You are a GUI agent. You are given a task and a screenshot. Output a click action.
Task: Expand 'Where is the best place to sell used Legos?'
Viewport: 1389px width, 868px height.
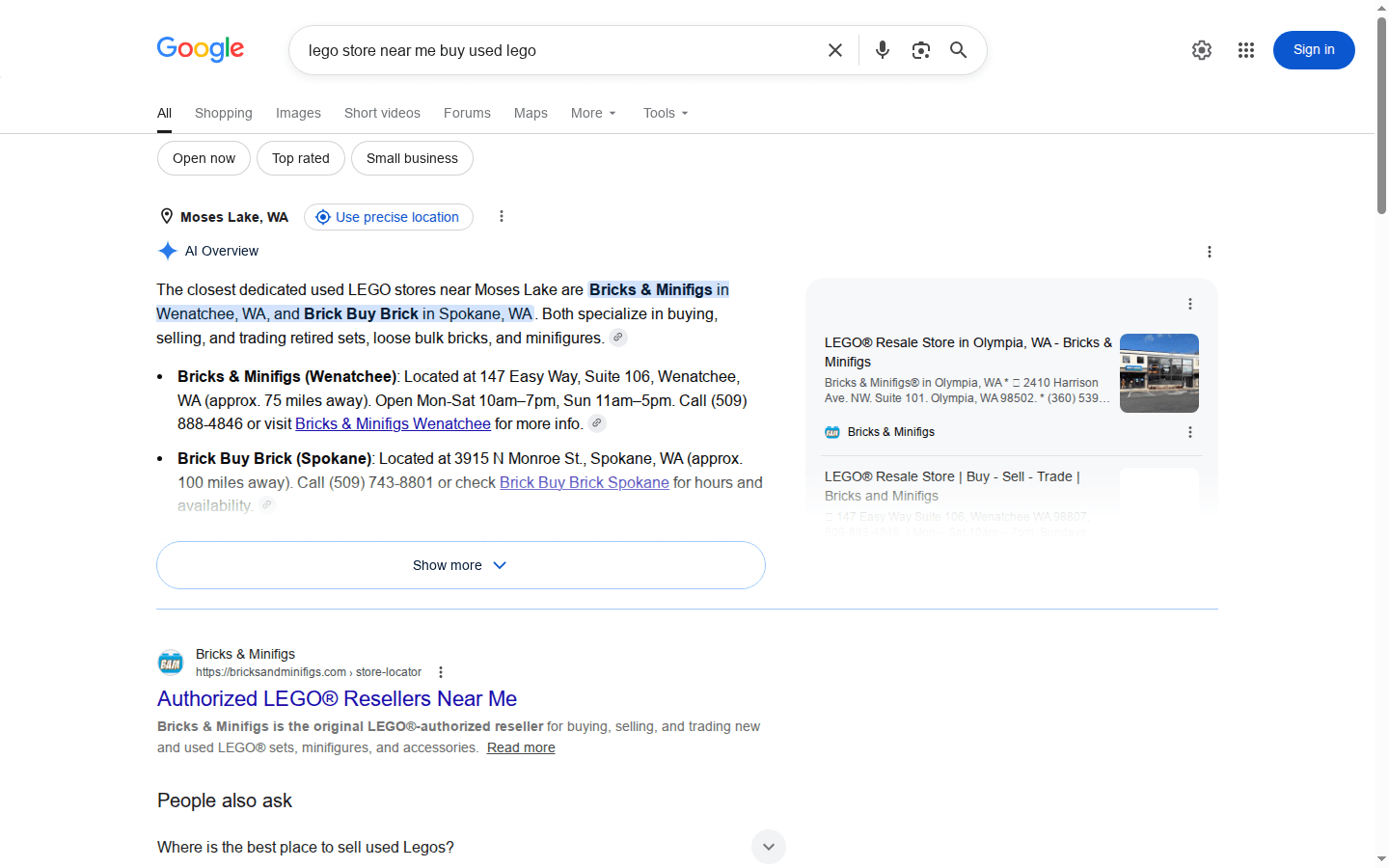(x=472, y=847)
